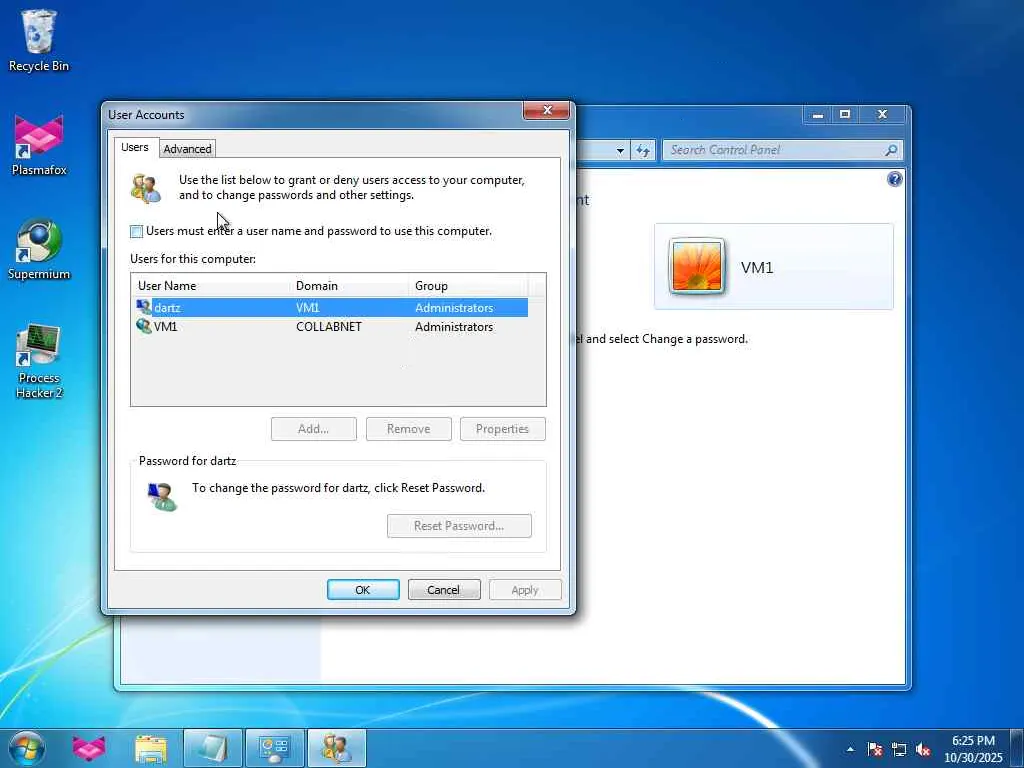Sort the list by Group column header
The height and width of the screenshot is (768, 1024).
click(468, 285)
